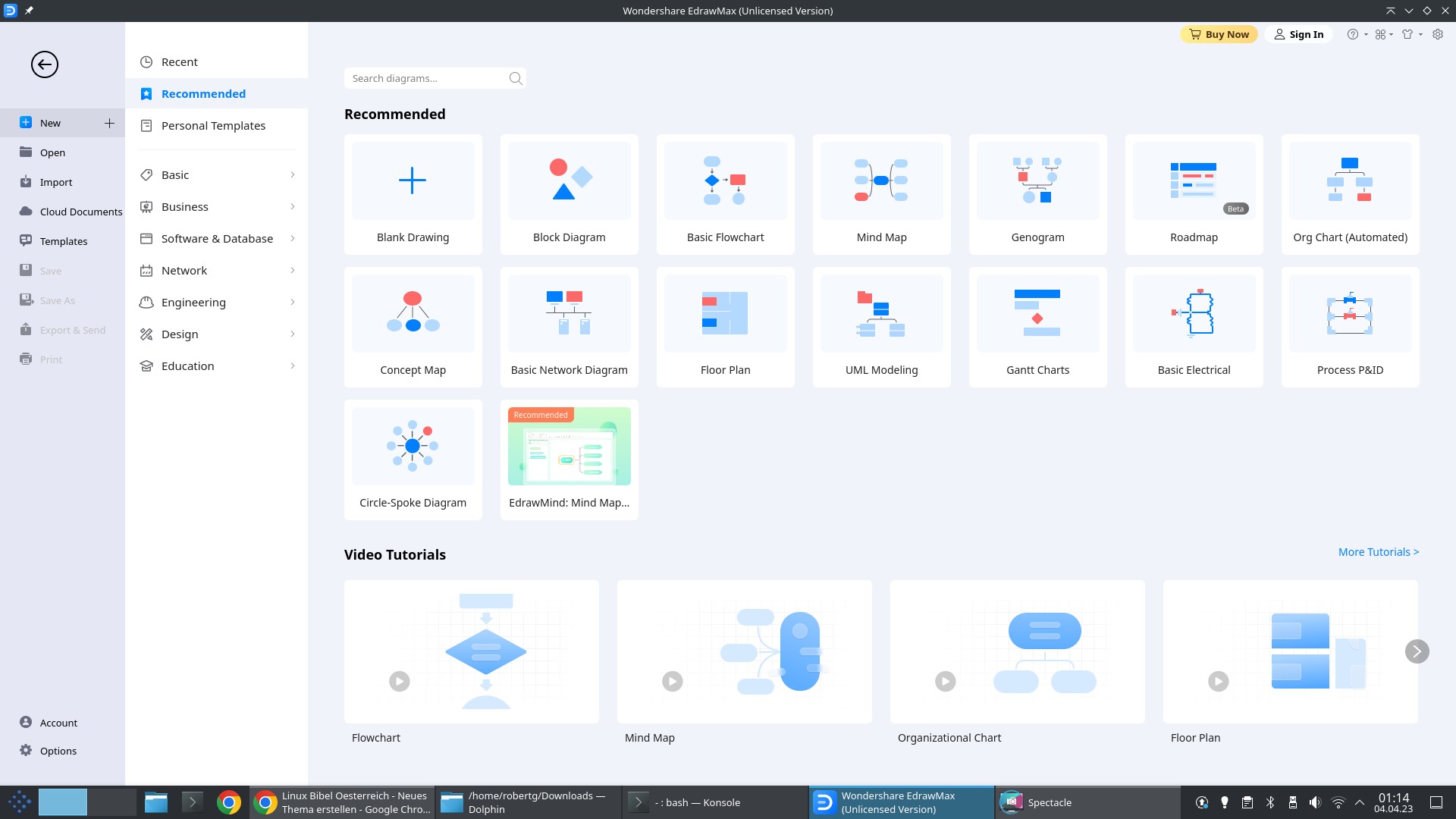The height and width of the screenshot is (819, 1456).
Task: Expand the Software & Database category
Action: point(293,239)
